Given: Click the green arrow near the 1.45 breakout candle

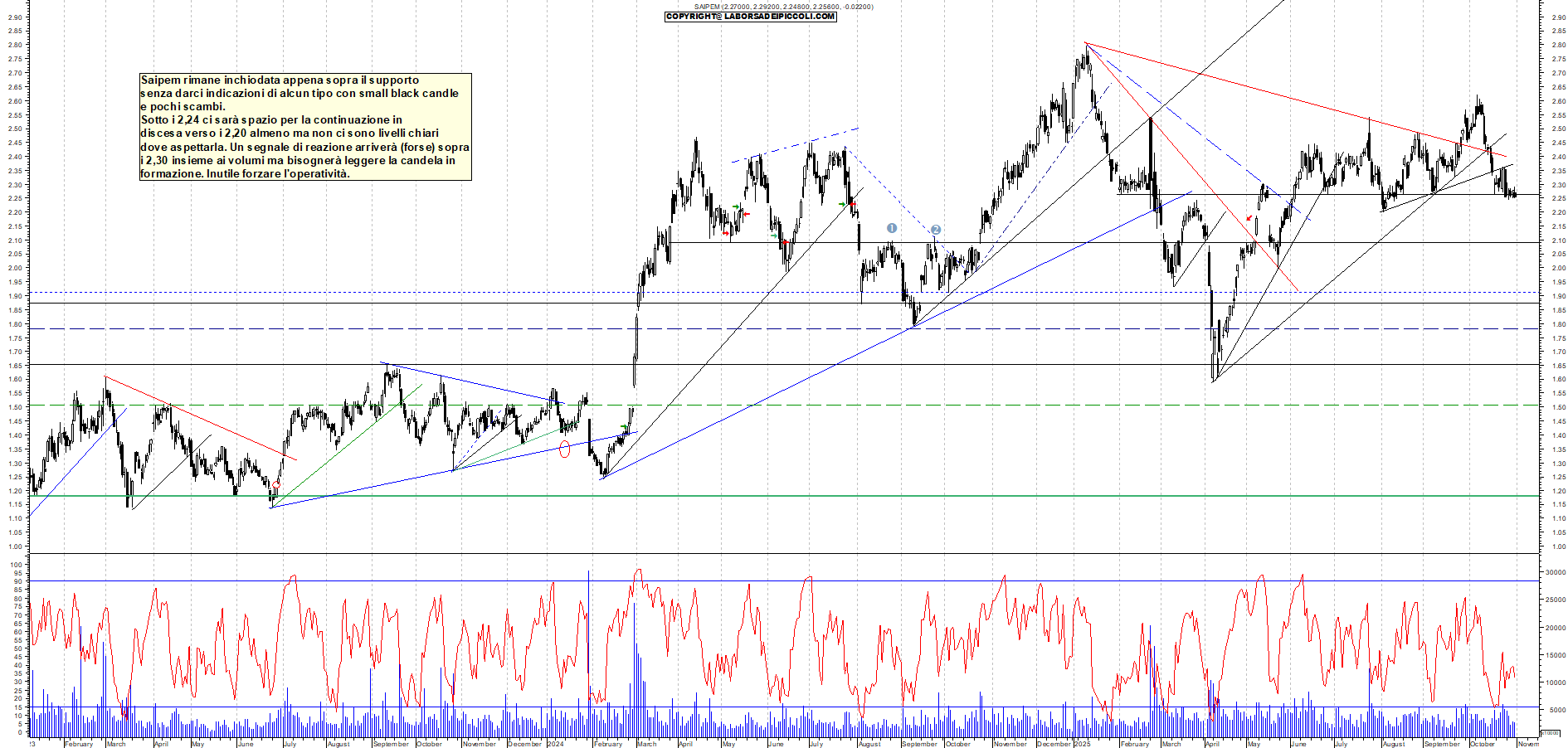Looking at the screenshot, I should point(624,426).
